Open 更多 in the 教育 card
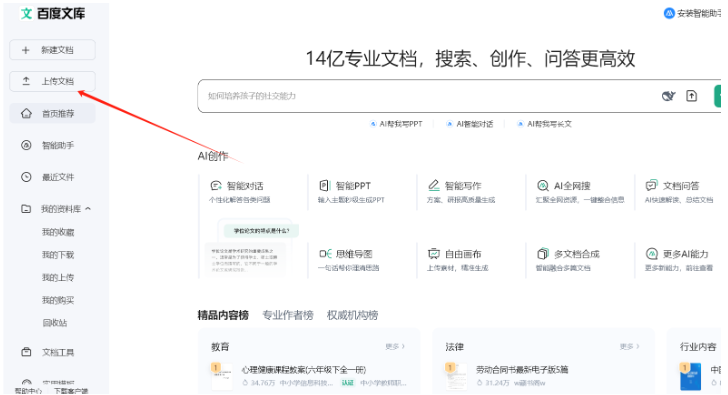The height and width of the screenshot is (395, 728). tap(395, 346)
